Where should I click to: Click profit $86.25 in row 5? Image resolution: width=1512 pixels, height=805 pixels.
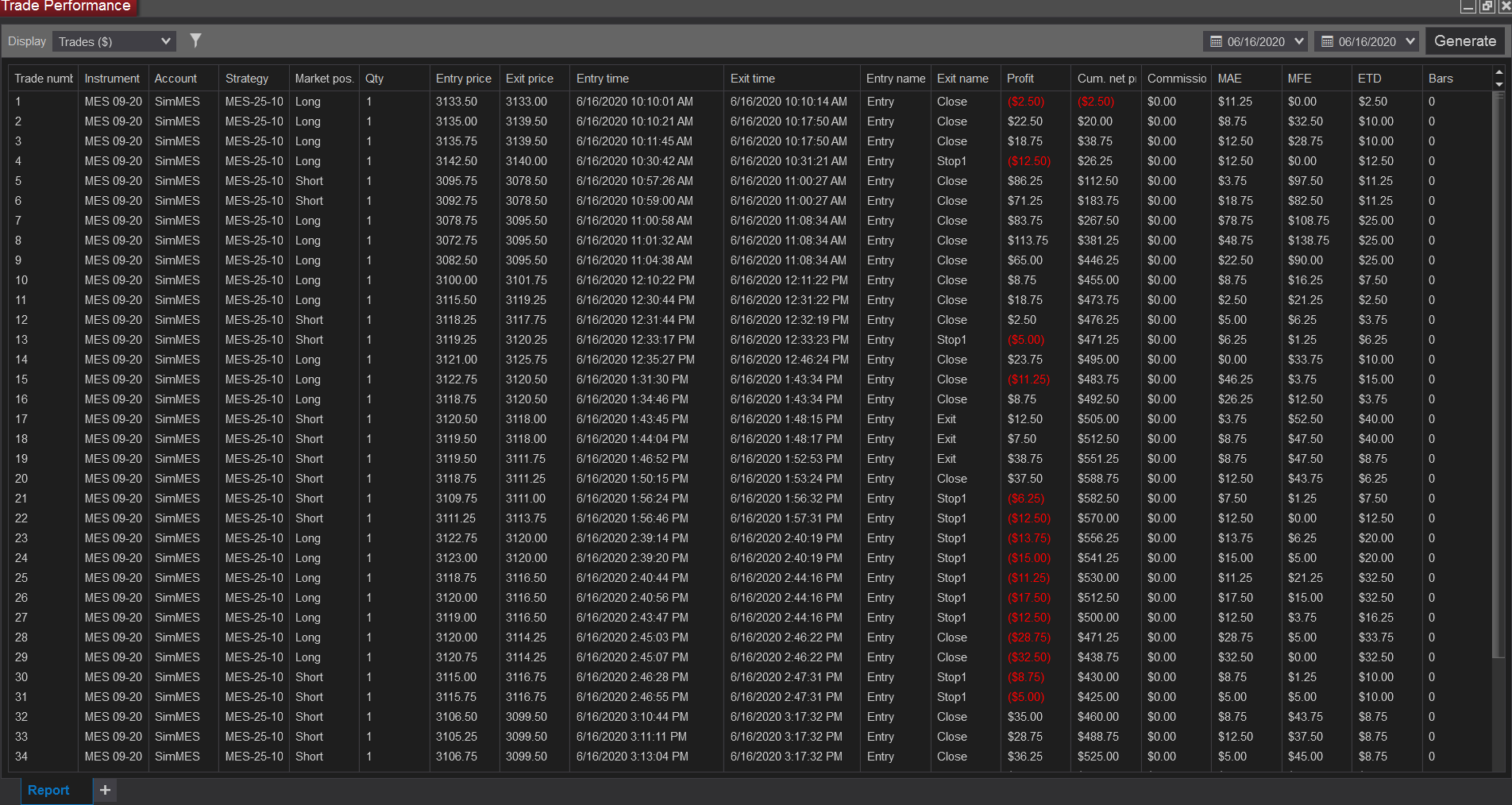click(1025, 181)
